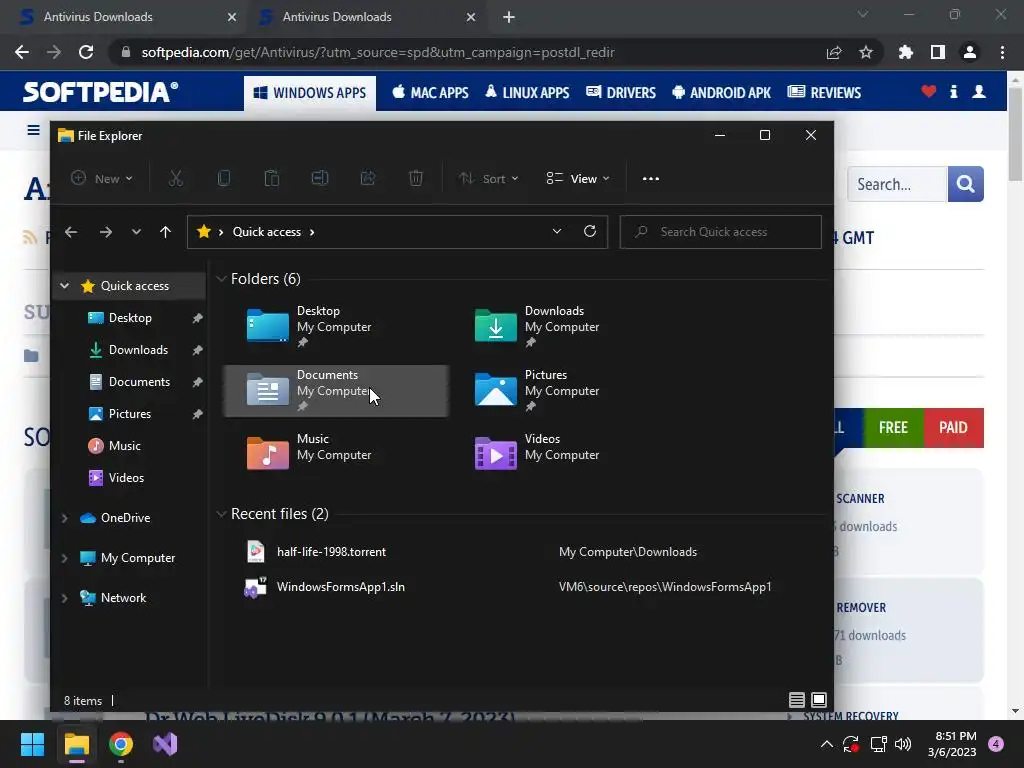The image size is (1024, 768).
Task: Expand the Network tree node
Action: (65, 598)
